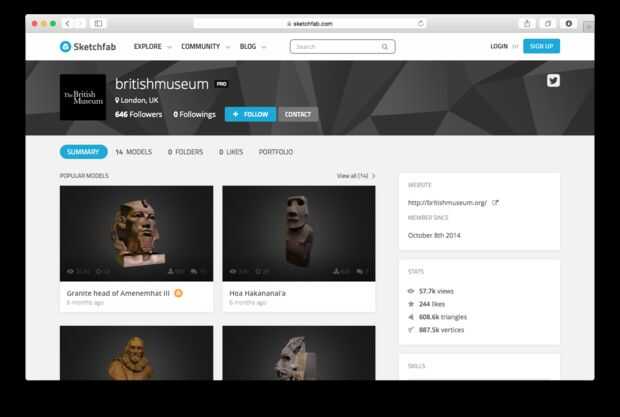Go back with Safari back arrow
Screen dimensions: 620x417
click(68, 24)
